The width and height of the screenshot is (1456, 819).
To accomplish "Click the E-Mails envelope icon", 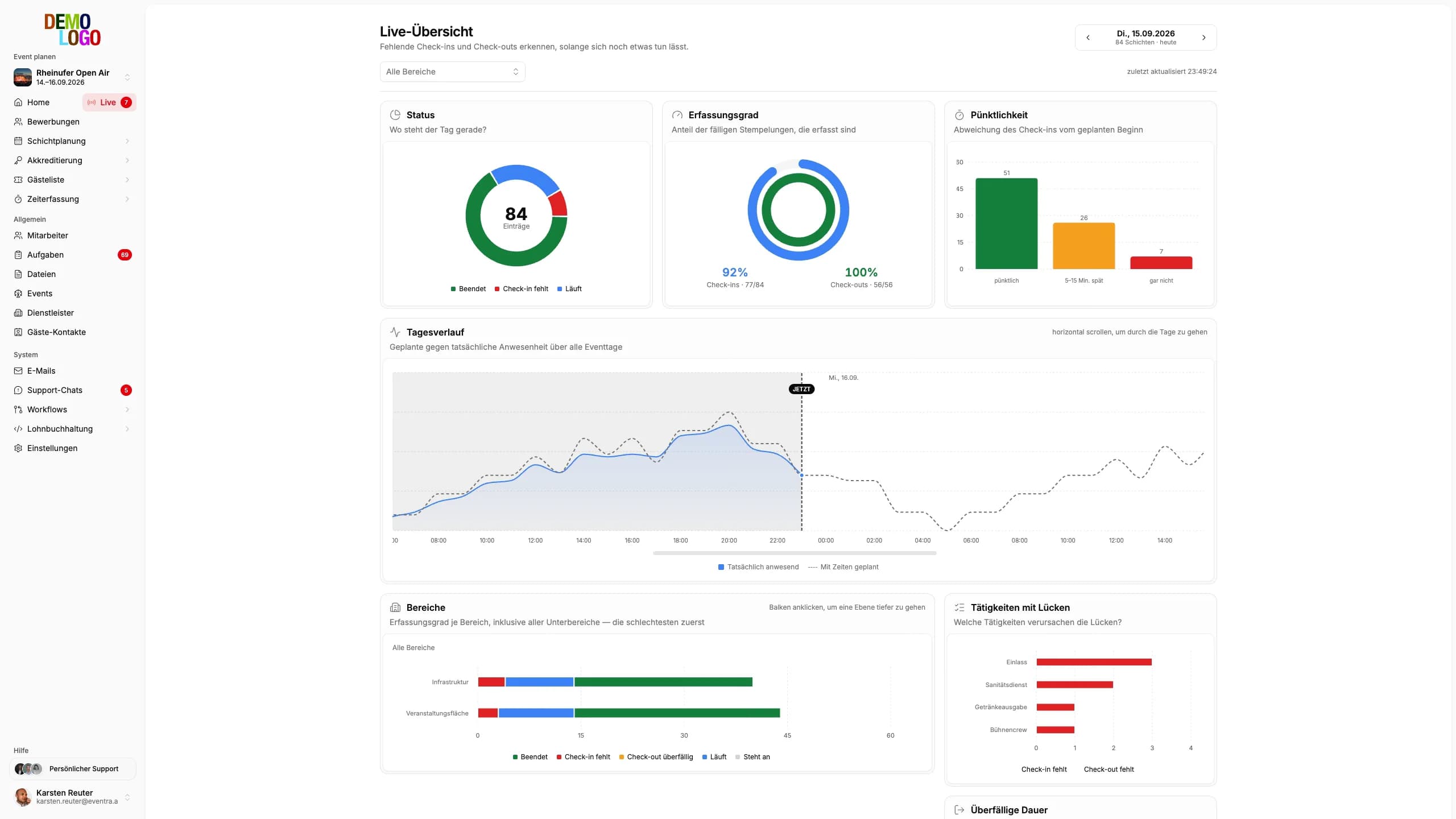I will point(18,371).
